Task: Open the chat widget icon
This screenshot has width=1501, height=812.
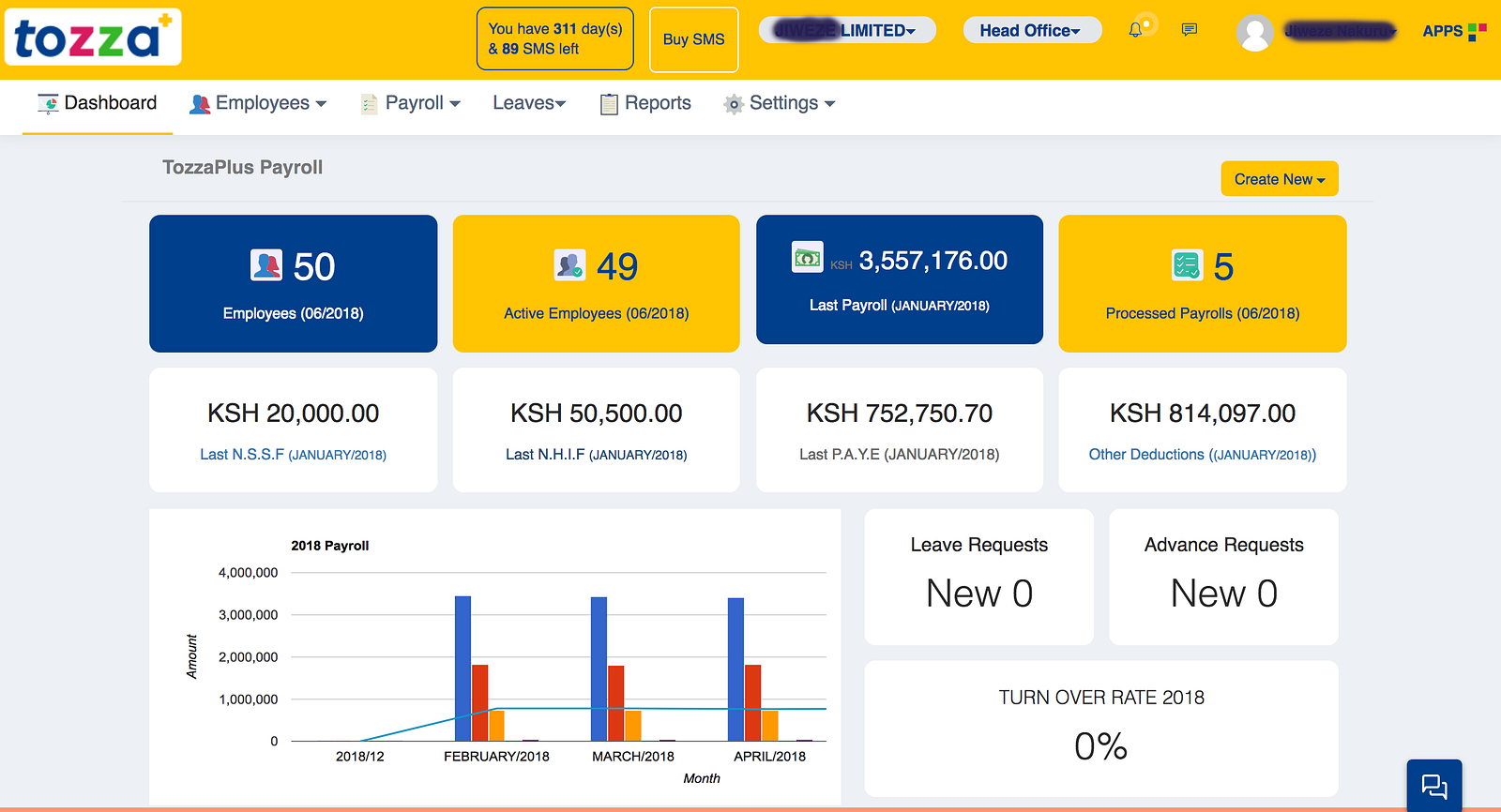Action: point(1434,786)
